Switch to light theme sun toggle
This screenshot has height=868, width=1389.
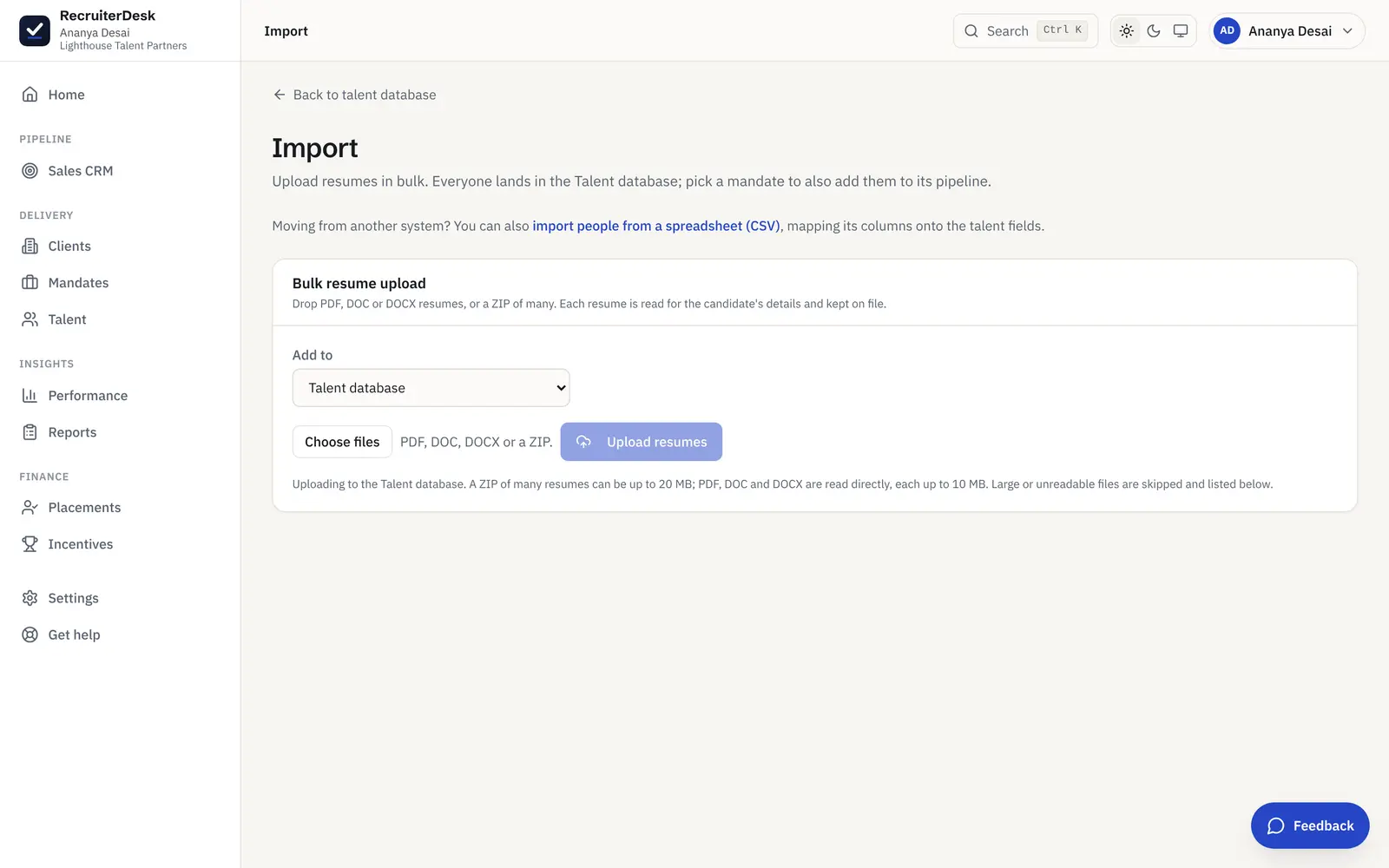(x=1127, y=31)
